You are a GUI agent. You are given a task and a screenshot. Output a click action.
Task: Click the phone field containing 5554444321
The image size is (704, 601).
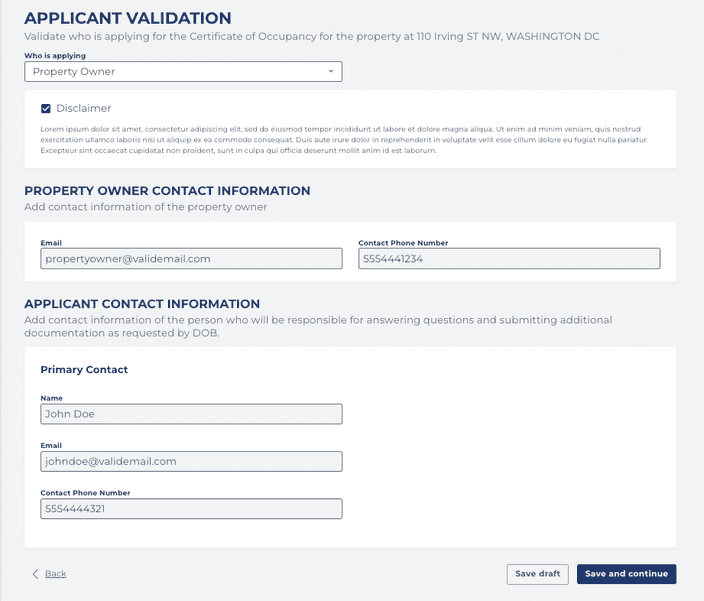(x=191, y=509)
